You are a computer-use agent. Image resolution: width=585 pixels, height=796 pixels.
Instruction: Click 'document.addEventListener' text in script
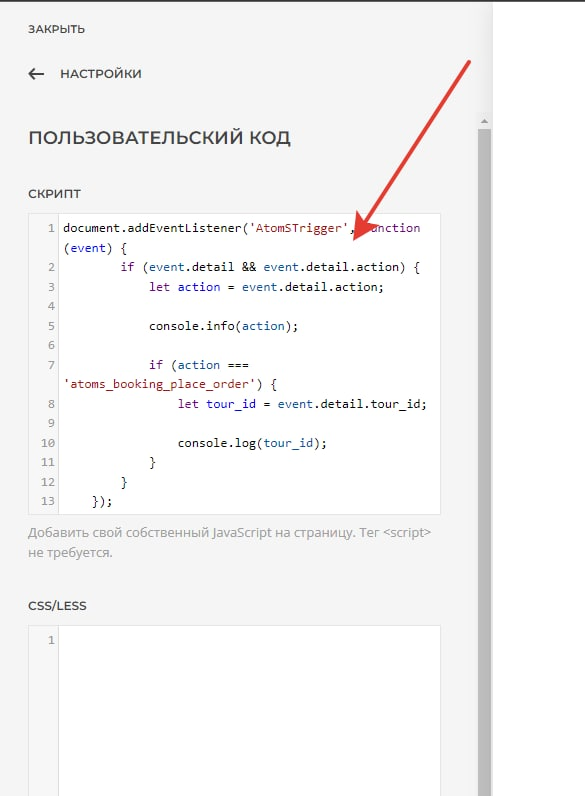click(152, 228)
